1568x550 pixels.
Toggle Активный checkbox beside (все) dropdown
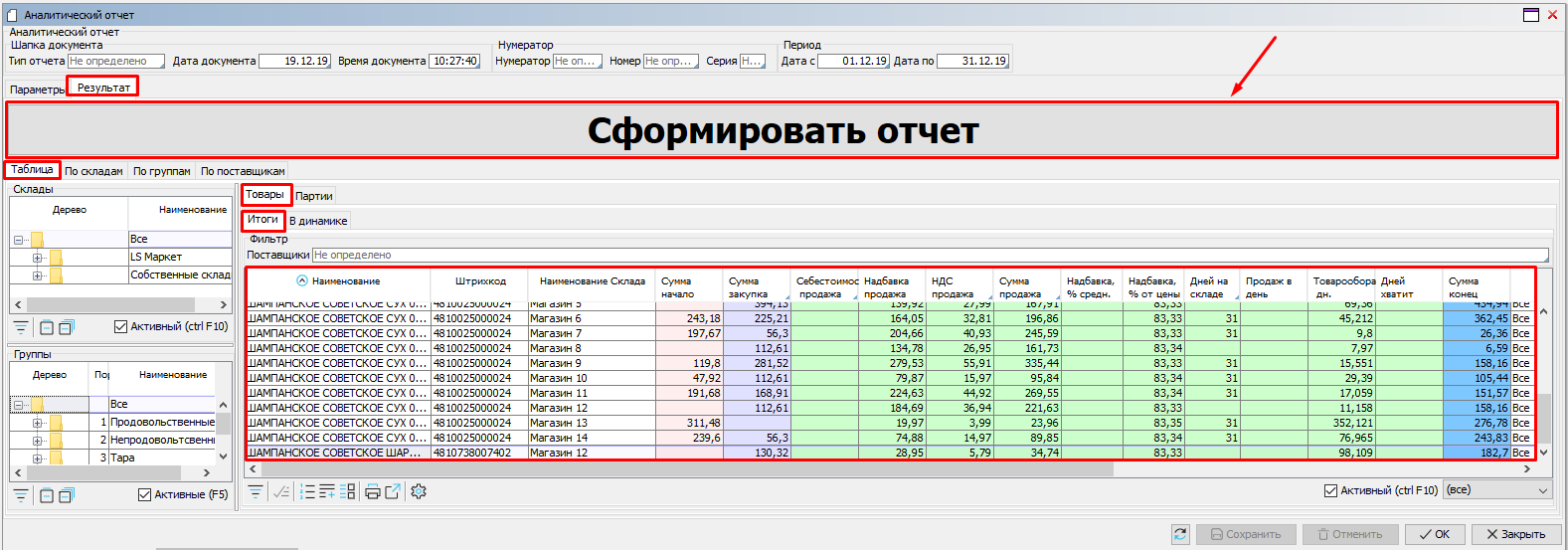pos(1330,490)
